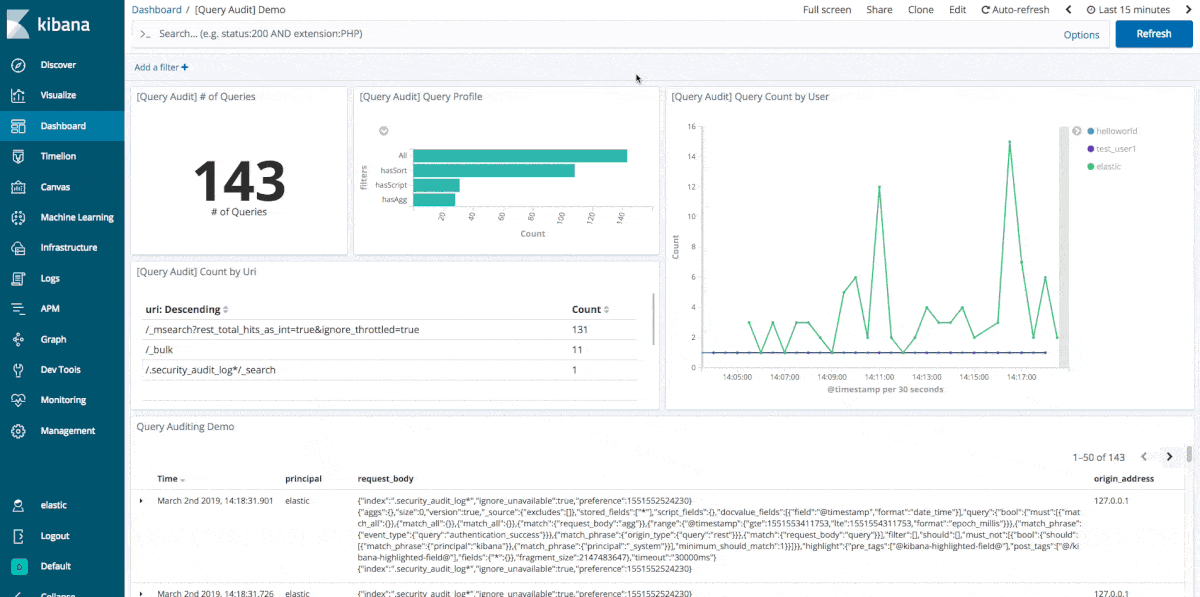Open the Visualize chart icon
Screen dimensions: 1200x597
[18, 95]
